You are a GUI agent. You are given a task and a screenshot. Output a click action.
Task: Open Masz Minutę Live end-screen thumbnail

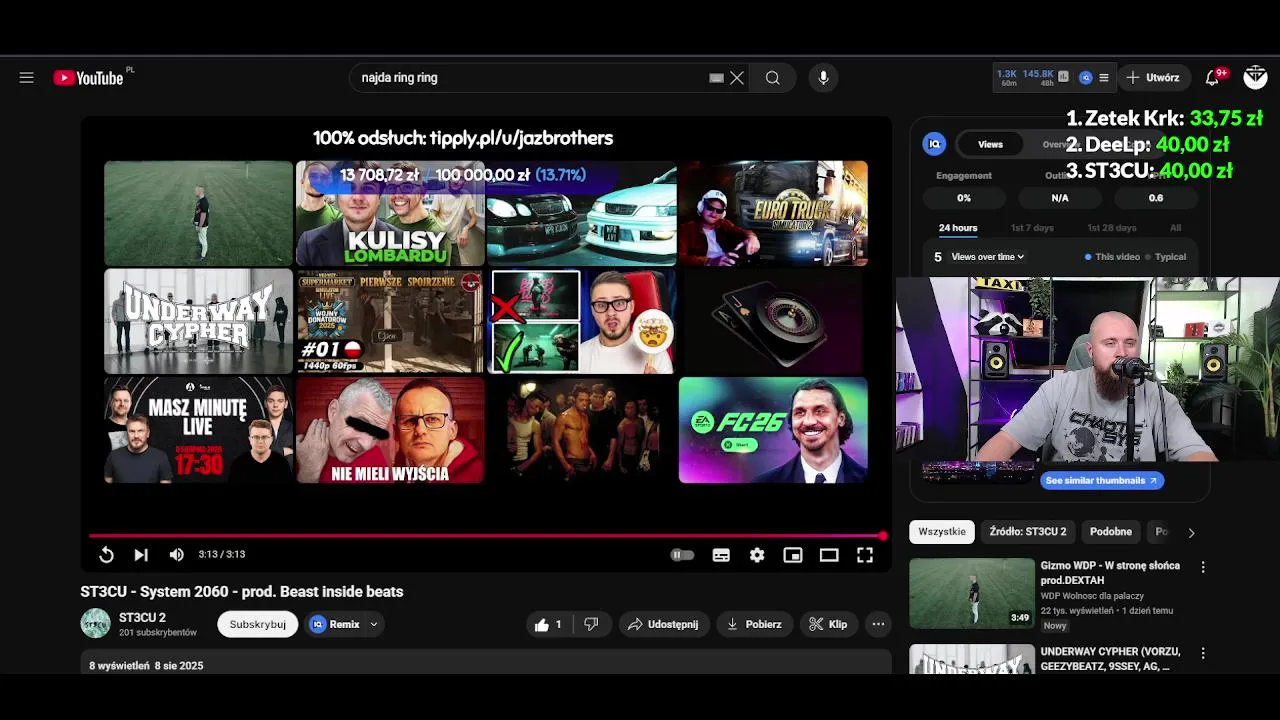coord(198,430)
